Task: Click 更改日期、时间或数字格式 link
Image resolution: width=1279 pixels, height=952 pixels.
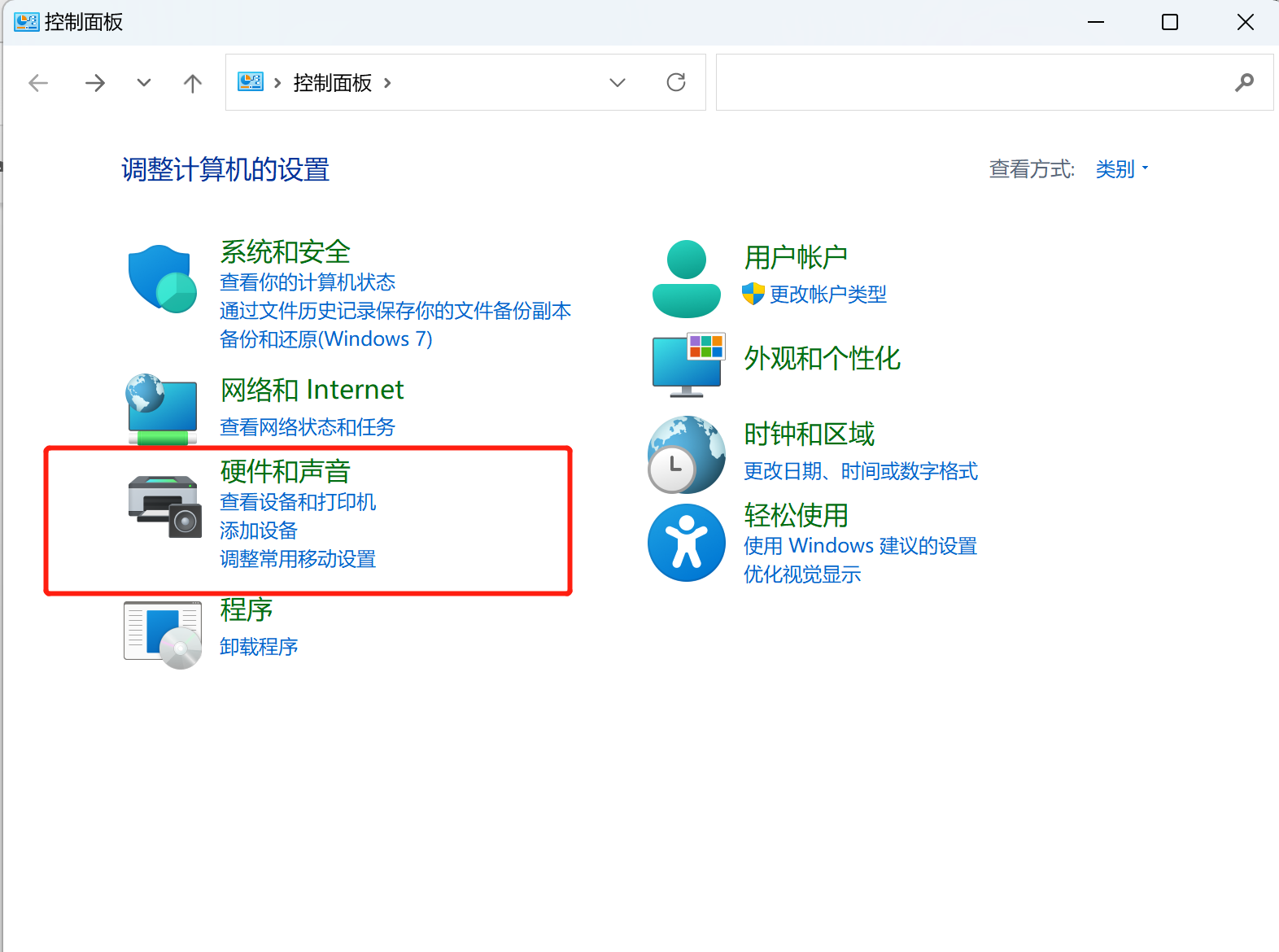Action: click(x=861, y=471)
